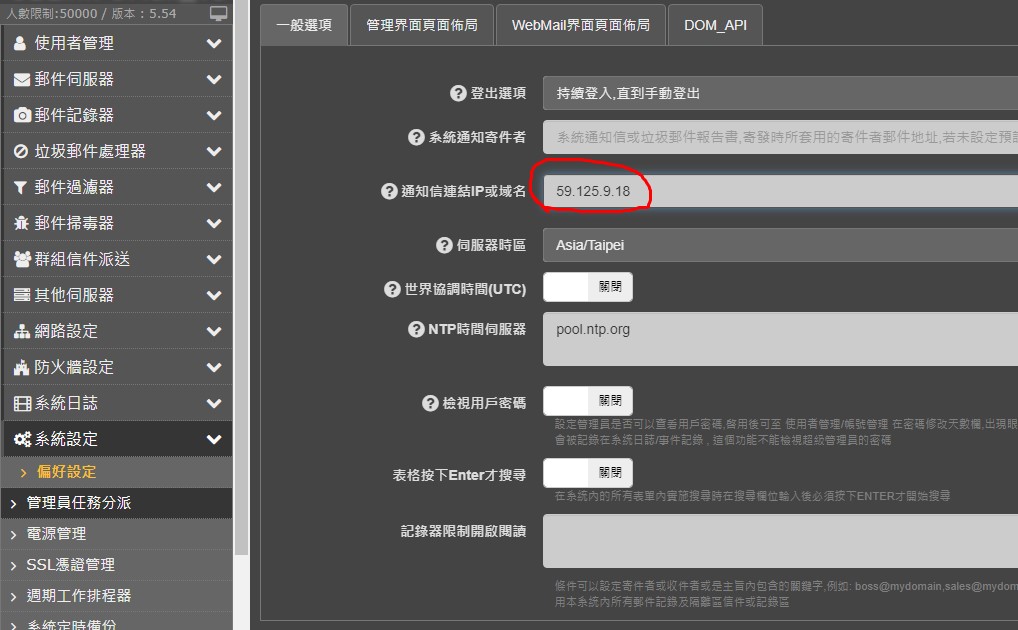The height and width of the screenshot is (630, 1018).
Task: Click the 使用者管理 user icon
Action: click(x=21, y=43)
